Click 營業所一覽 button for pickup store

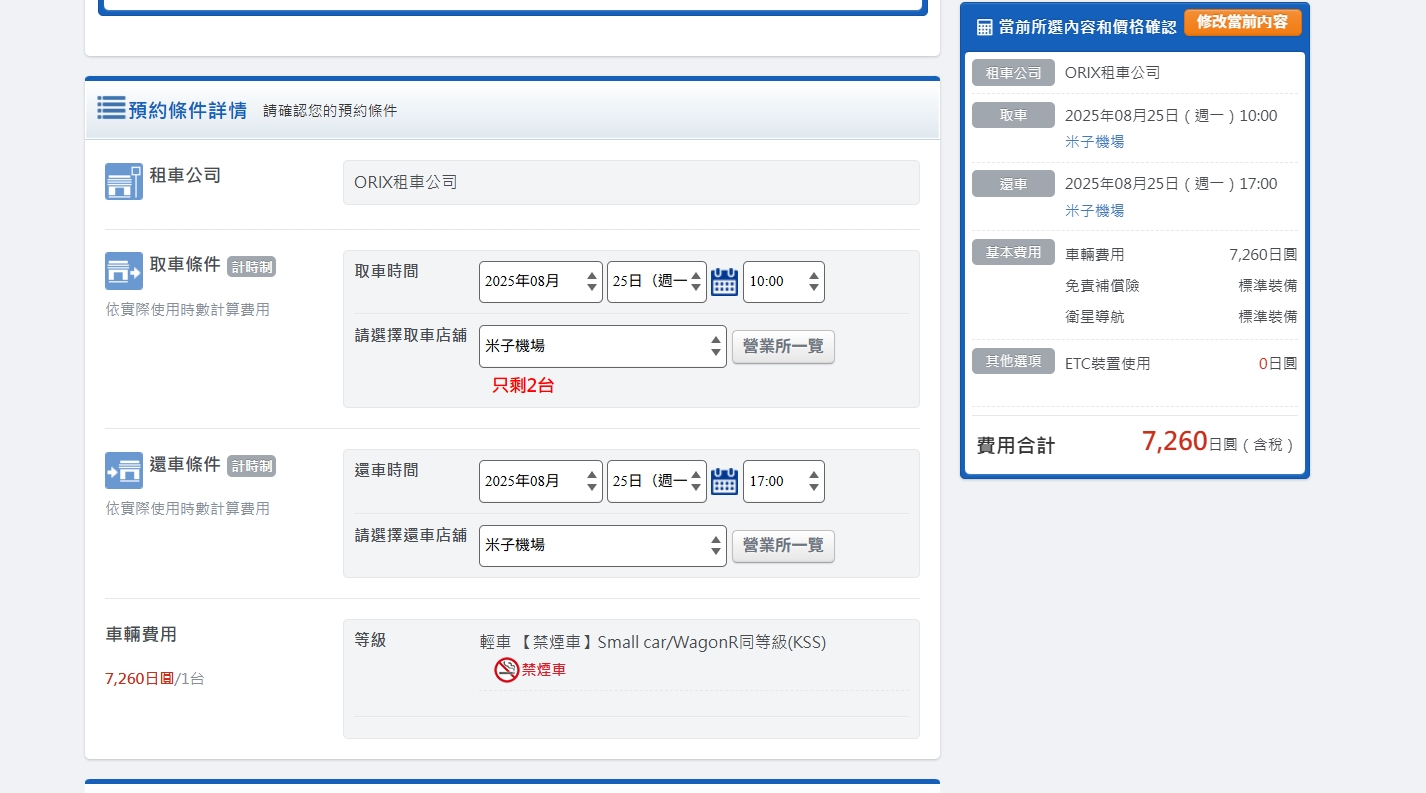(783, 347)
